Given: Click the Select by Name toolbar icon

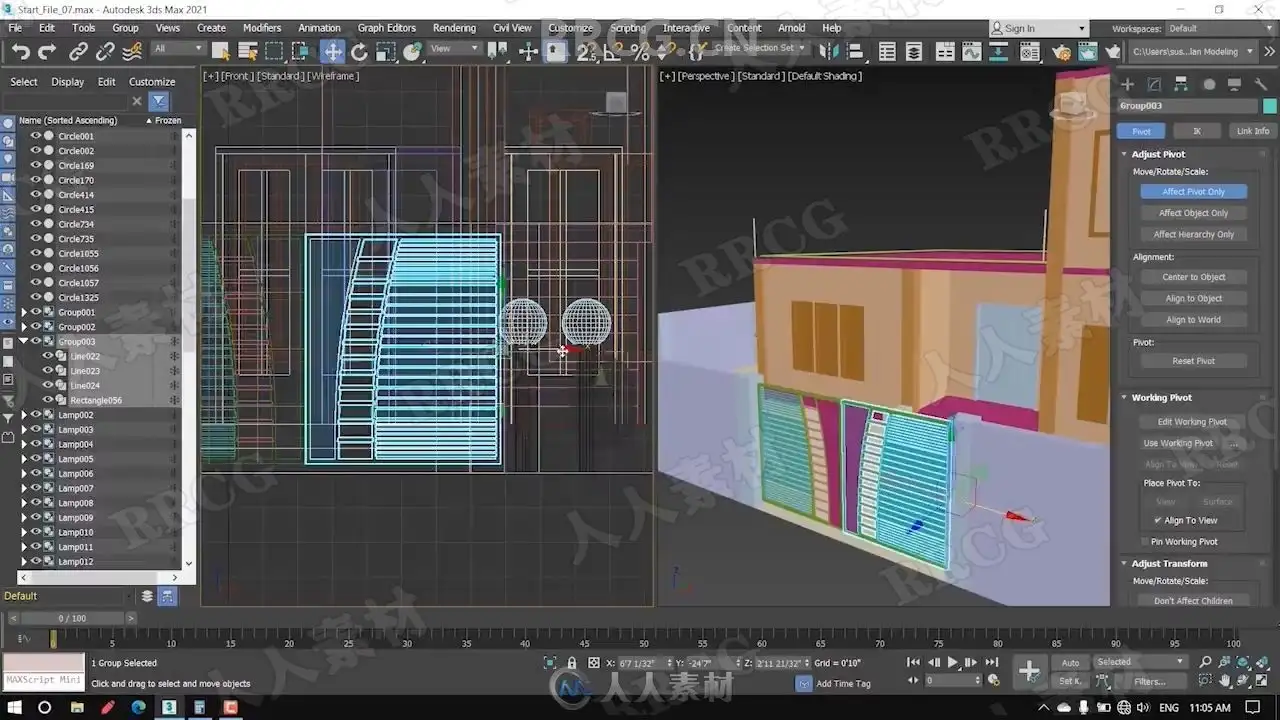Looking at the screenshot, I should (x=247, y=51).
